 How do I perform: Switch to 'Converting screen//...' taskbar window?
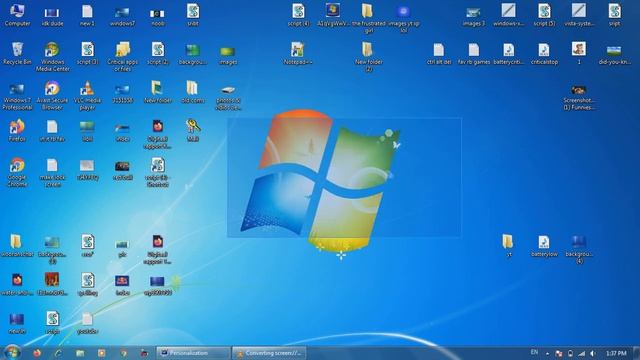(x=269, y=353)
